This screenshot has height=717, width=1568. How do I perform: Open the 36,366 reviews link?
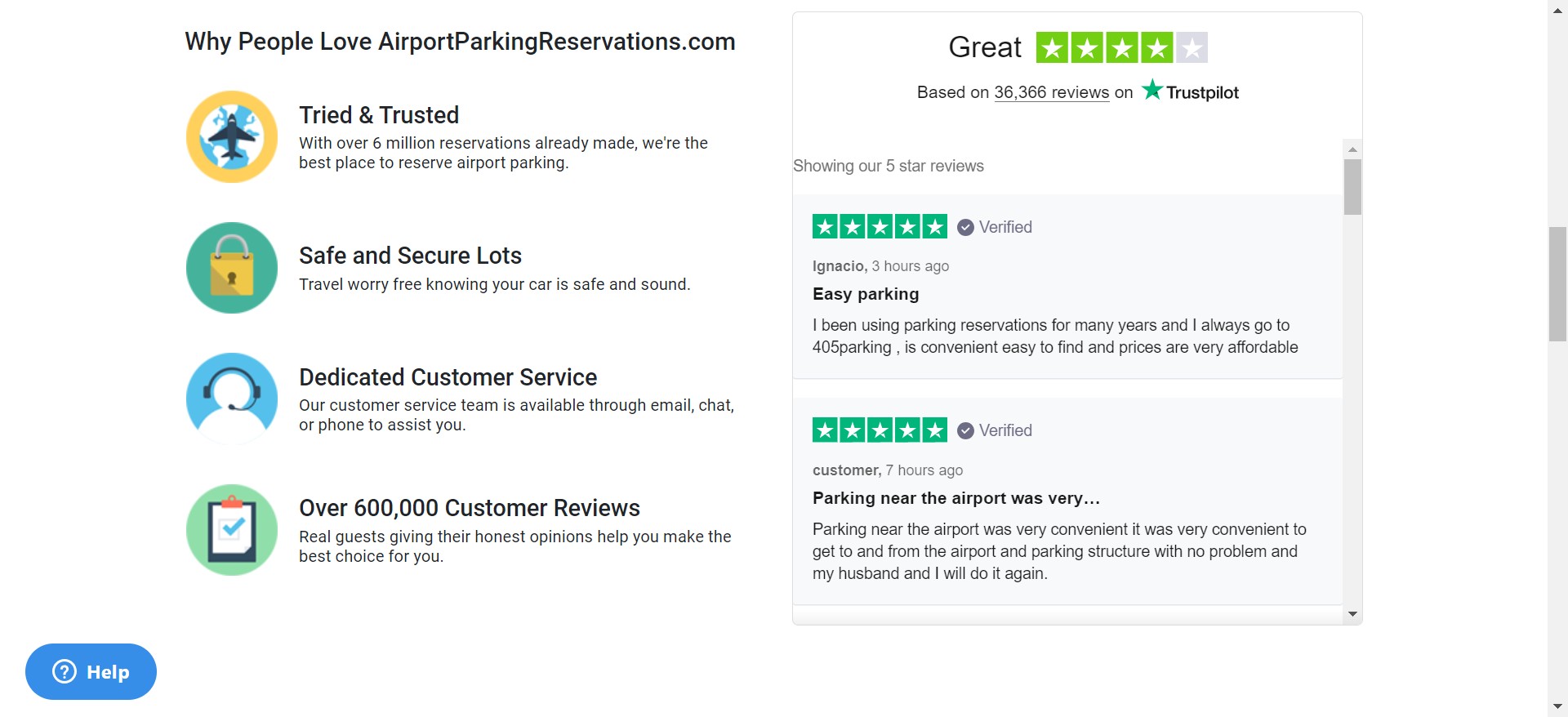1051,92
